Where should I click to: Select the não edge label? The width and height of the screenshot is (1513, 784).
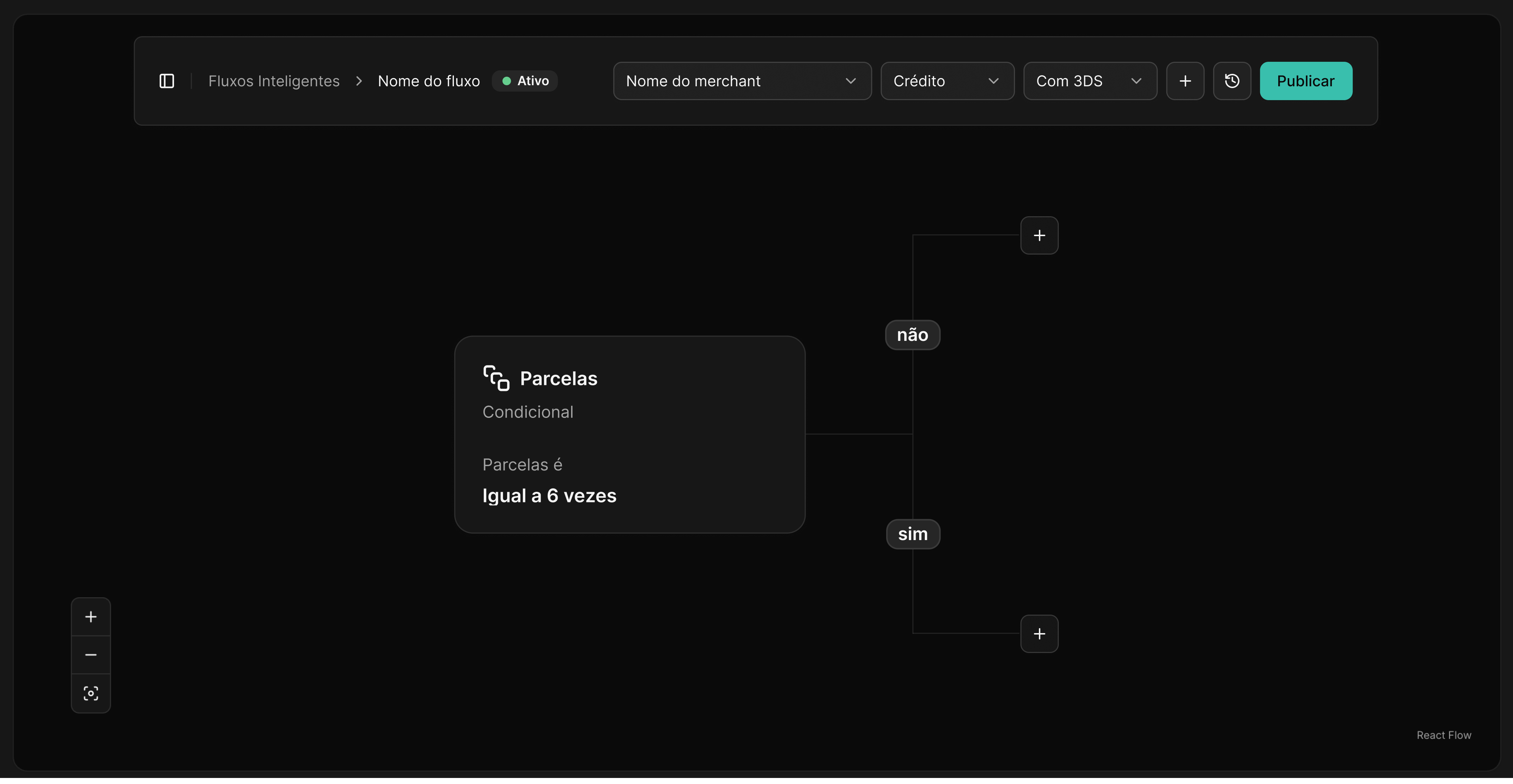click(x=912, y=335)
